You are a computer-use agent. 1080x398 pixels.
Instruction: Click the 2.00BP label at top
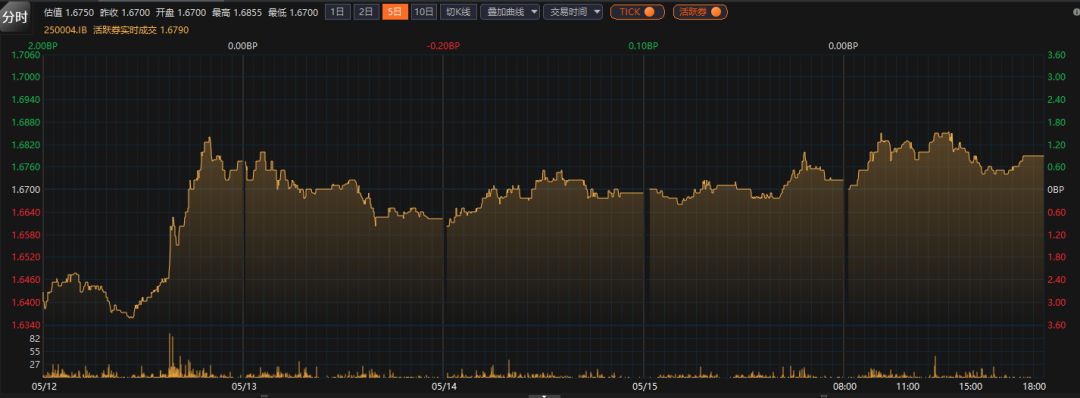click(43, 46)
